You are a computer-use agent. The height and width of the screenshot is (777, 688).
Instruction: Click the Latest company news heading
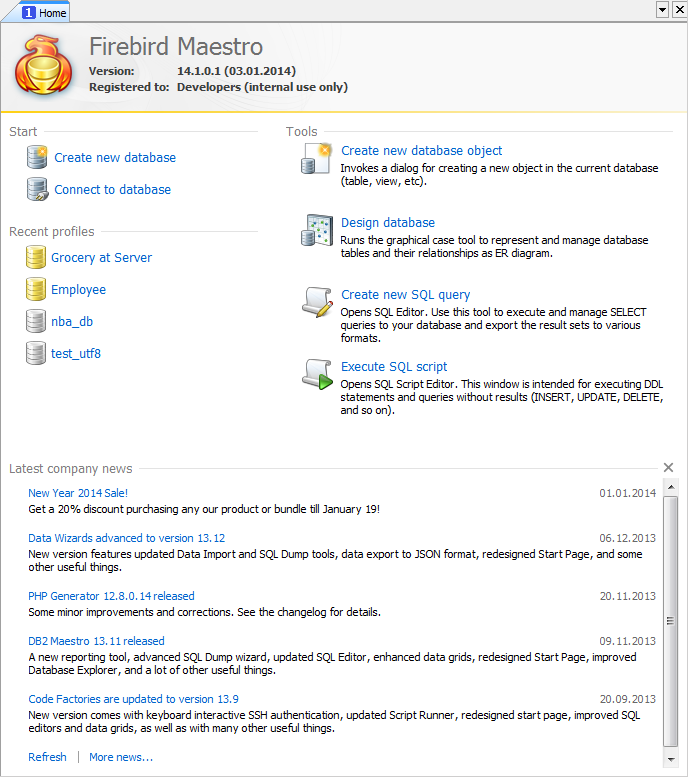(71, 469)
